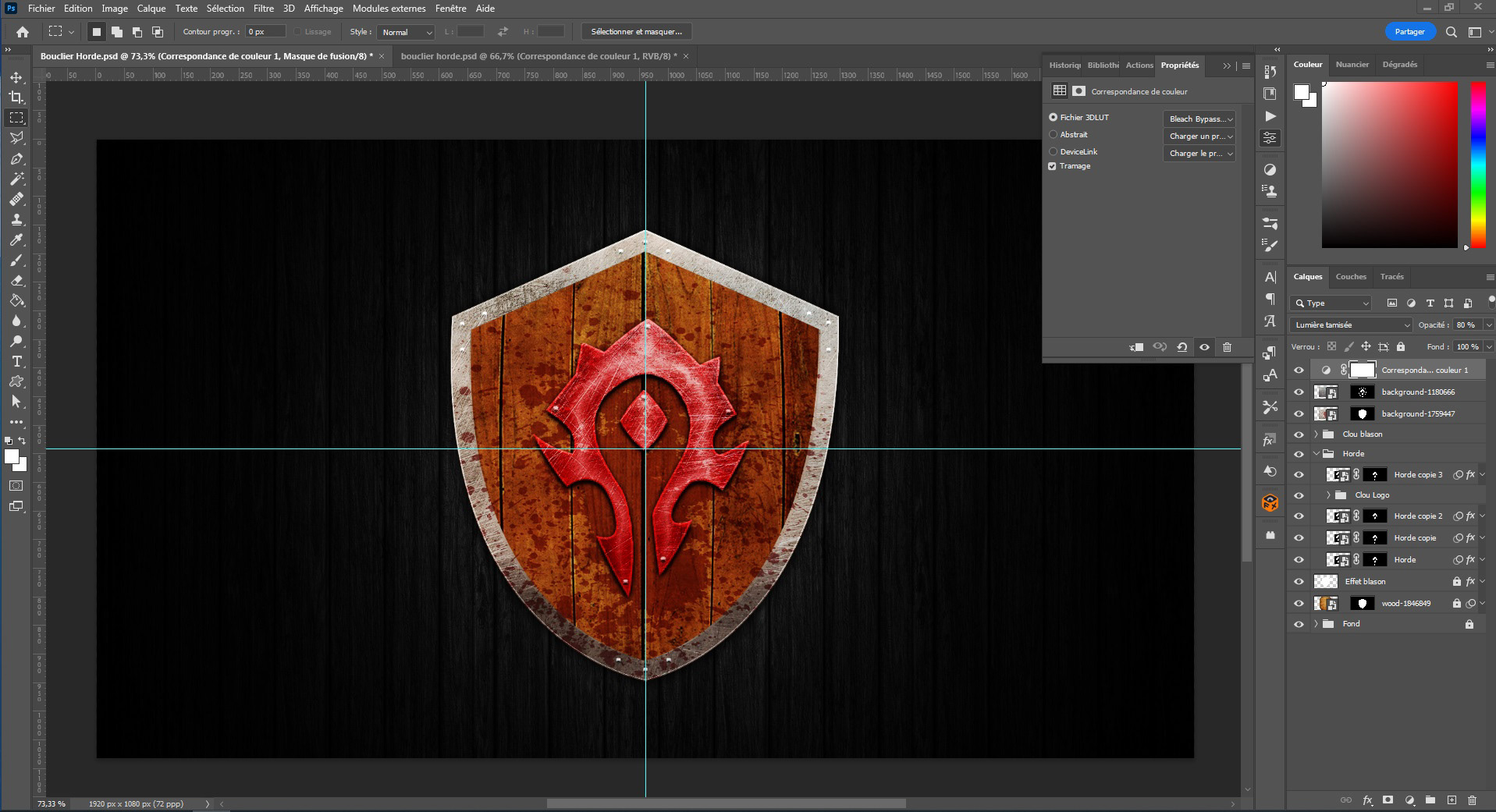This screenshot has height=812, width=1496.
Task: Click the Contour progressif input field
Action: click(x=265, y=32)
